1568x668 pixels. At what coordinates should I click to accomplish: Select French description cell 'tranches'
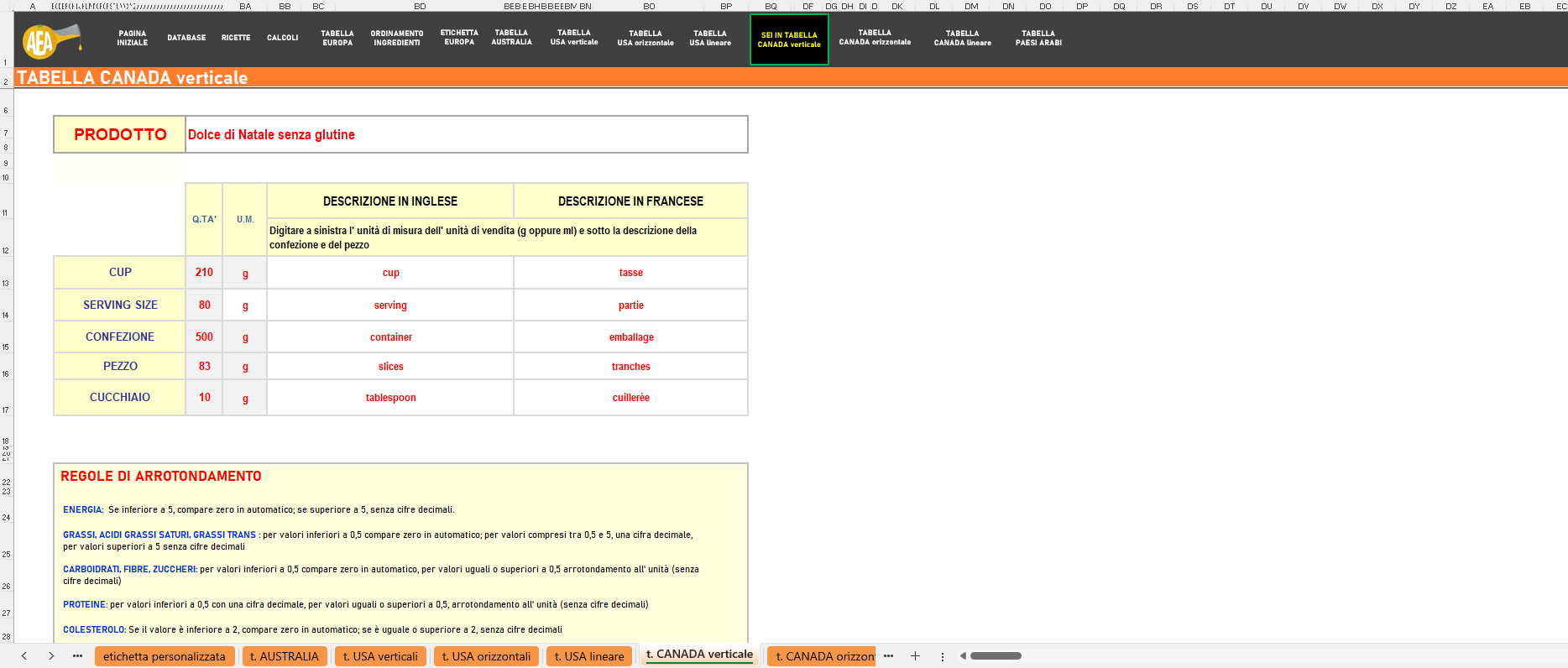click(x=630, y=367)
